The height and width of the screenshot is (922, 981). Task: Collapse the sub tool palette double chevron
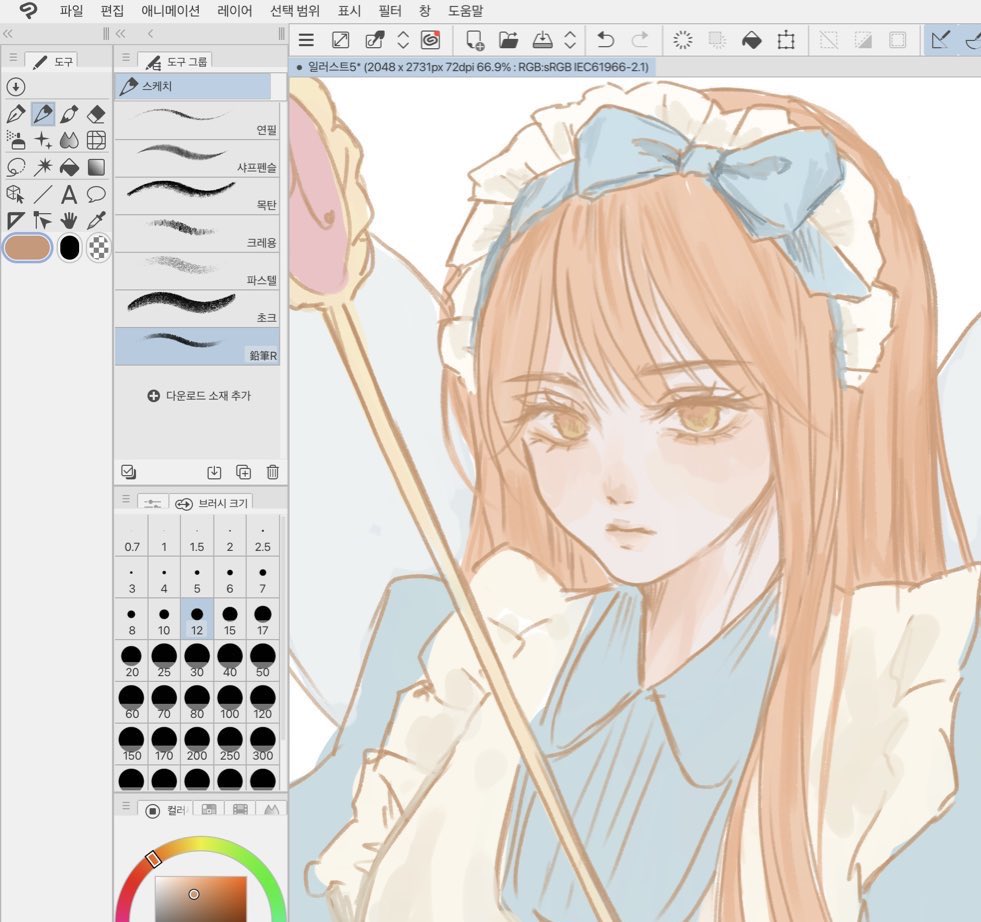pos(121,33)
